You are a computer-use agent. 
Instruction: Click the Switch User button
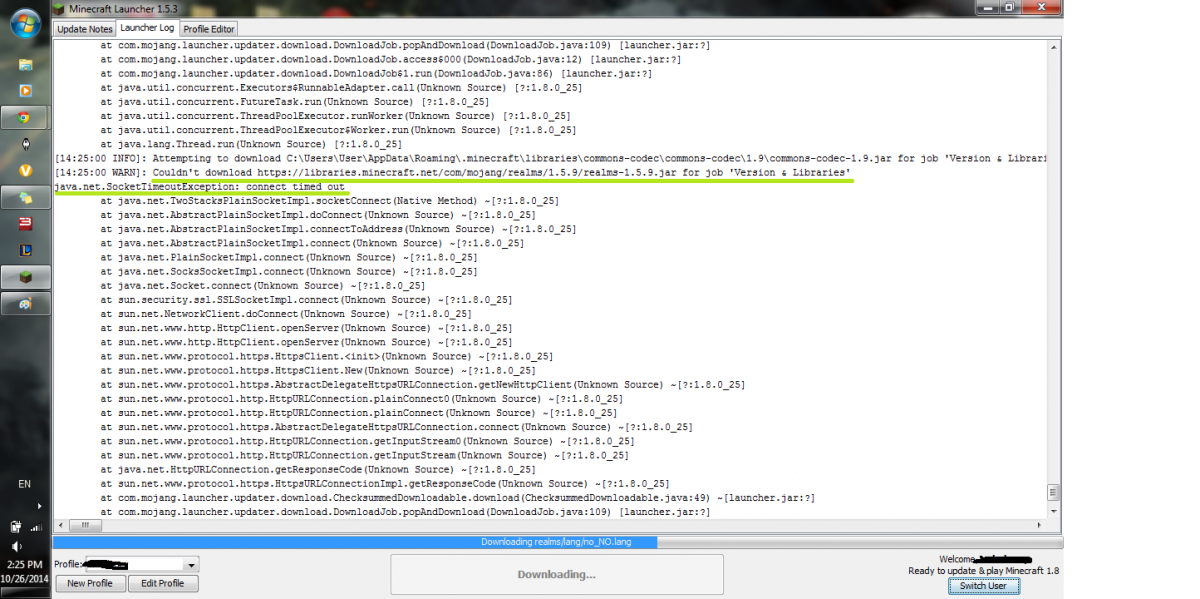[983, 586]
